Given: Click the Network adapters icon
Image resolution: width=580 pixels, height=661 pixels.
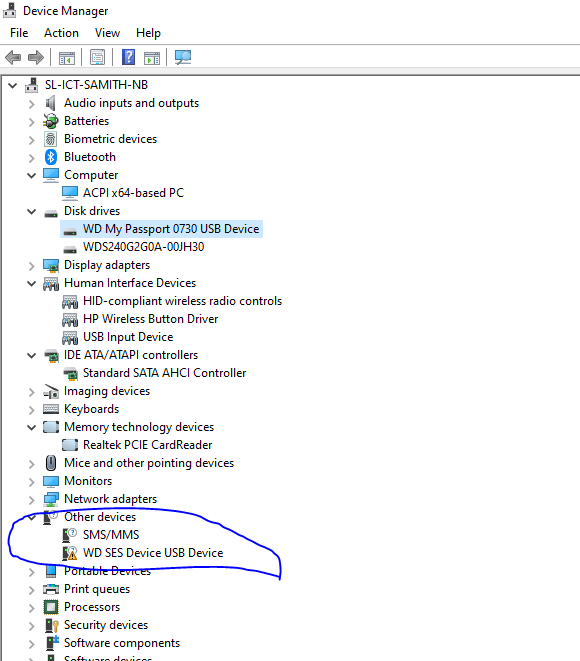Looking at the screenshot, I should (x=51, y=499).
